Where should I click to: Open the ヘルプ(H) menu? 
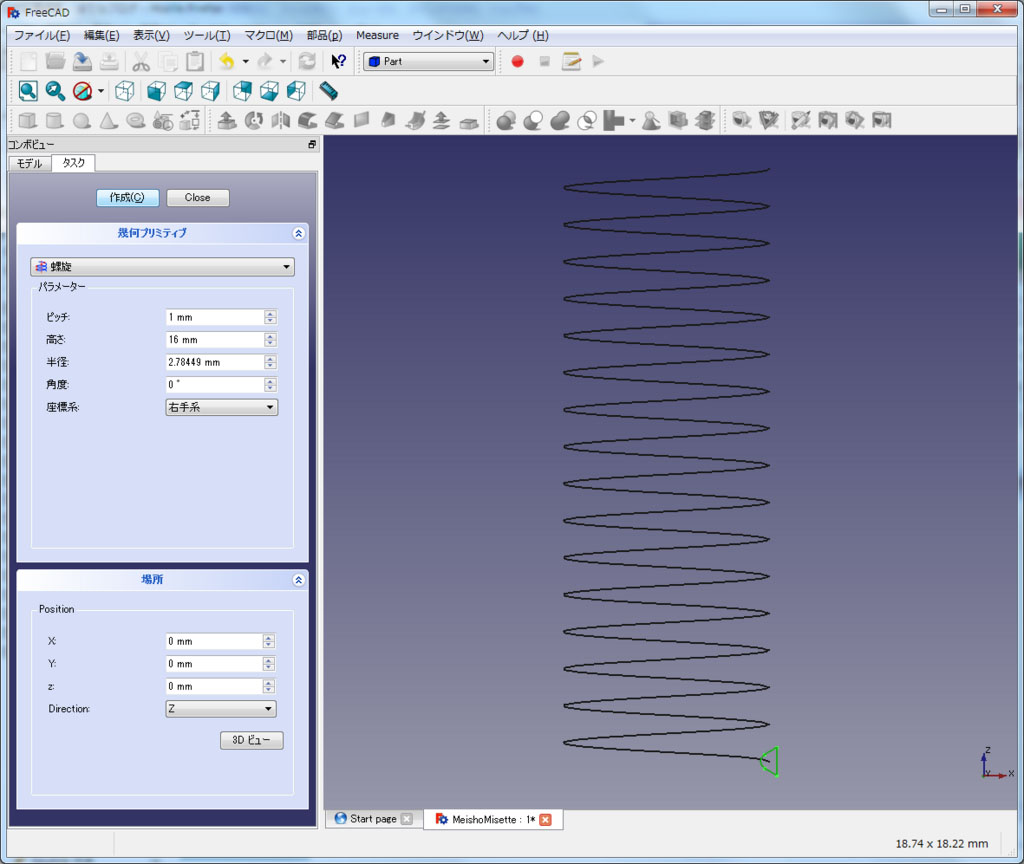point(523,35)
